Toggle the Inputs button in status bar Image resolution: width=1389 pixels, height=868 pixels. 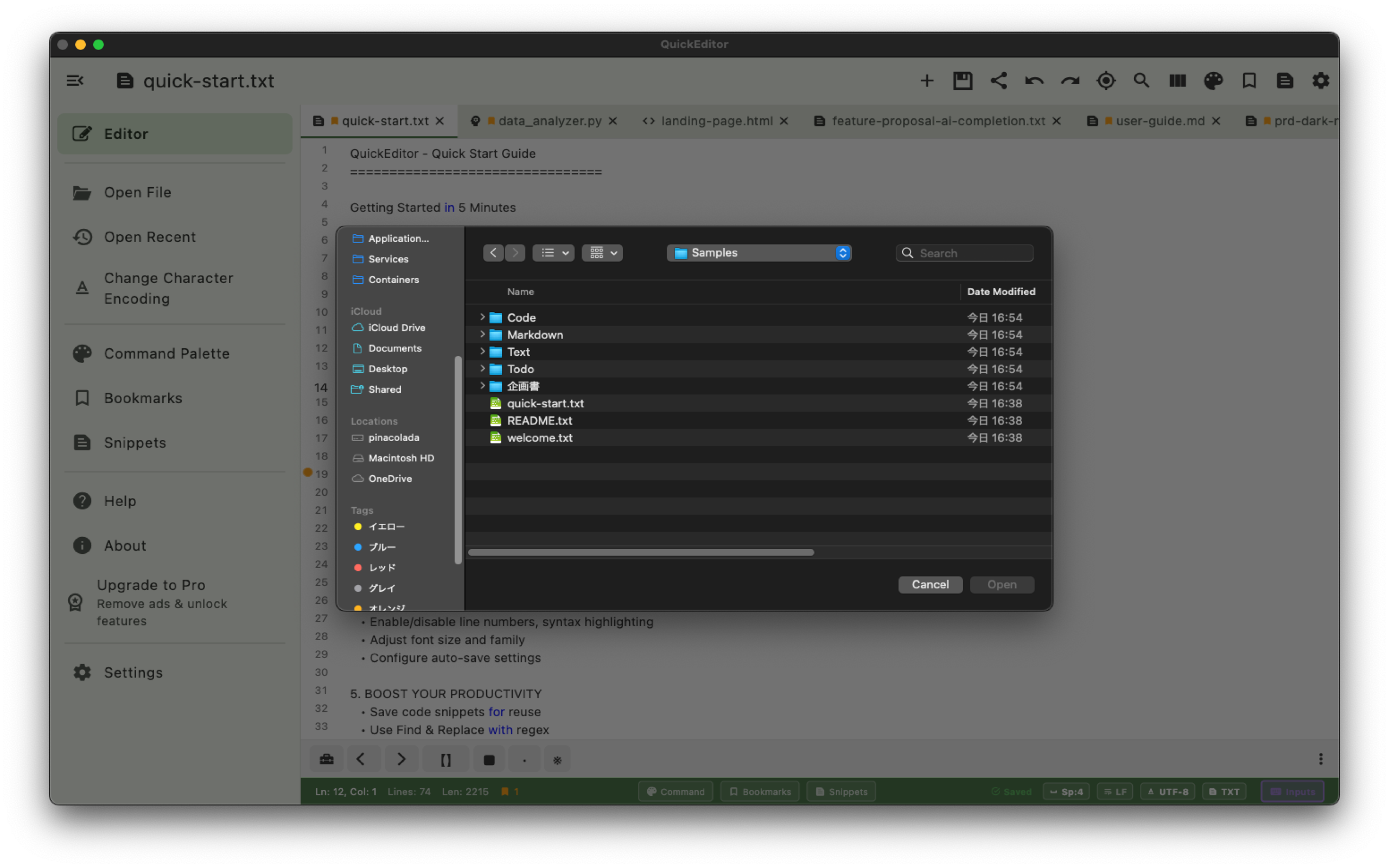(1292, 792)
